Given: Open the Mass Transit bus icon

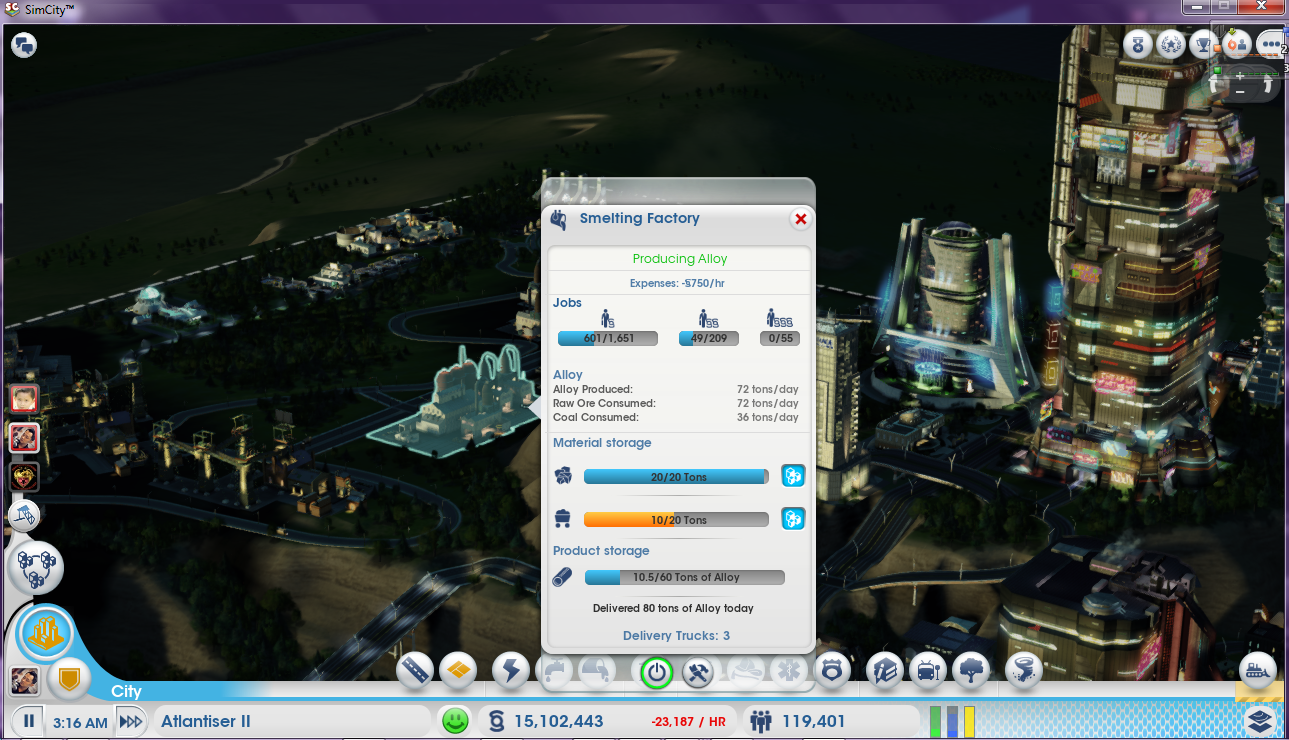Looking at the screenshot, I should tap(929, 671).
